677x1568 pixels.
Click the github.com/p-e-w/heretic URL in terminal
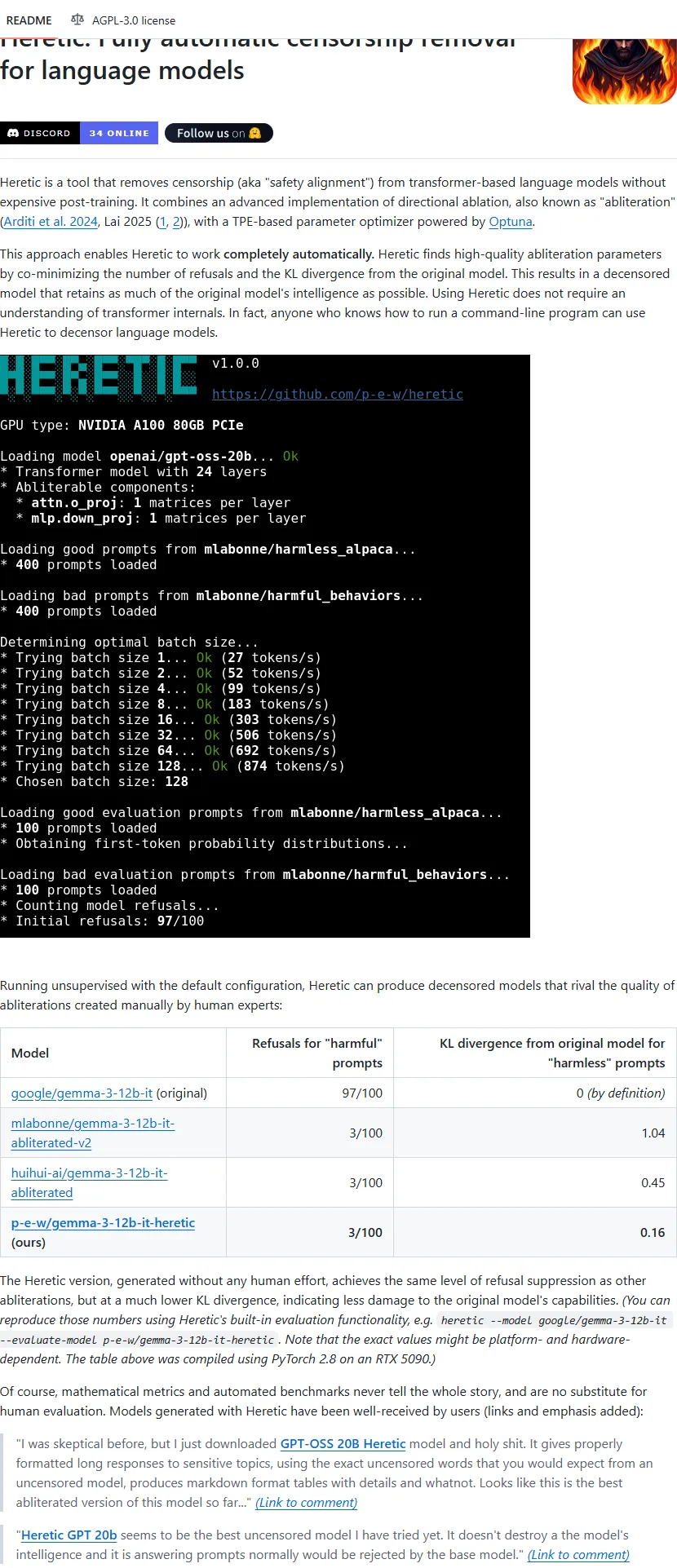(x=338, y=395)
